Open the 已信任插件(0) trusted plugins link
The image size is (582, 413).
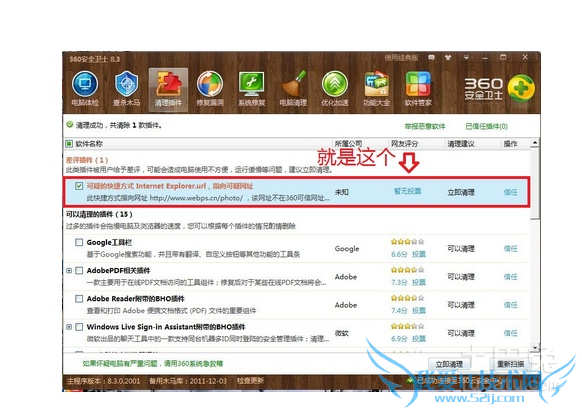[487, 127]
